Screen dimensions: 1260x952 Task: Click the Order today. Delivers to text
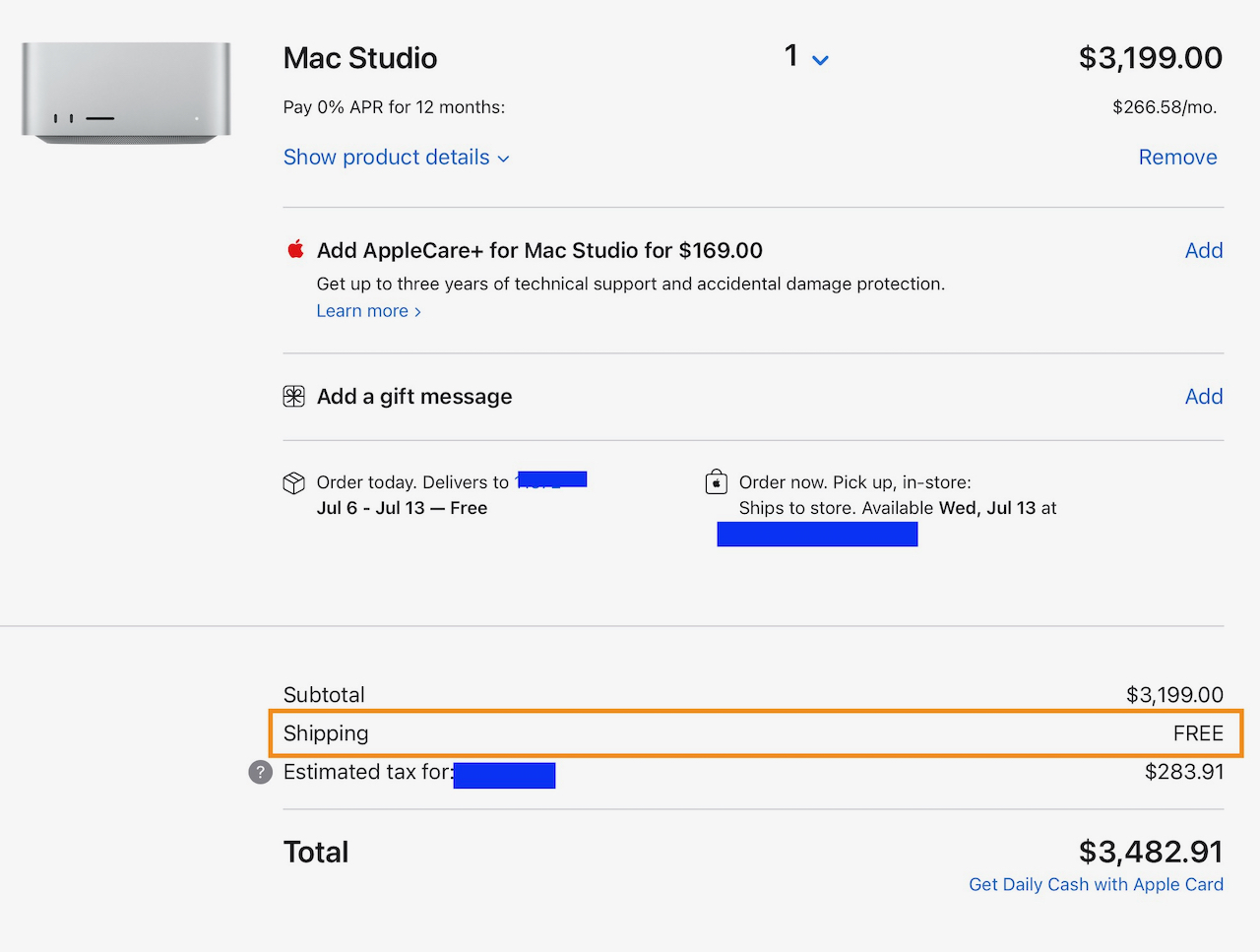point(412,482)
